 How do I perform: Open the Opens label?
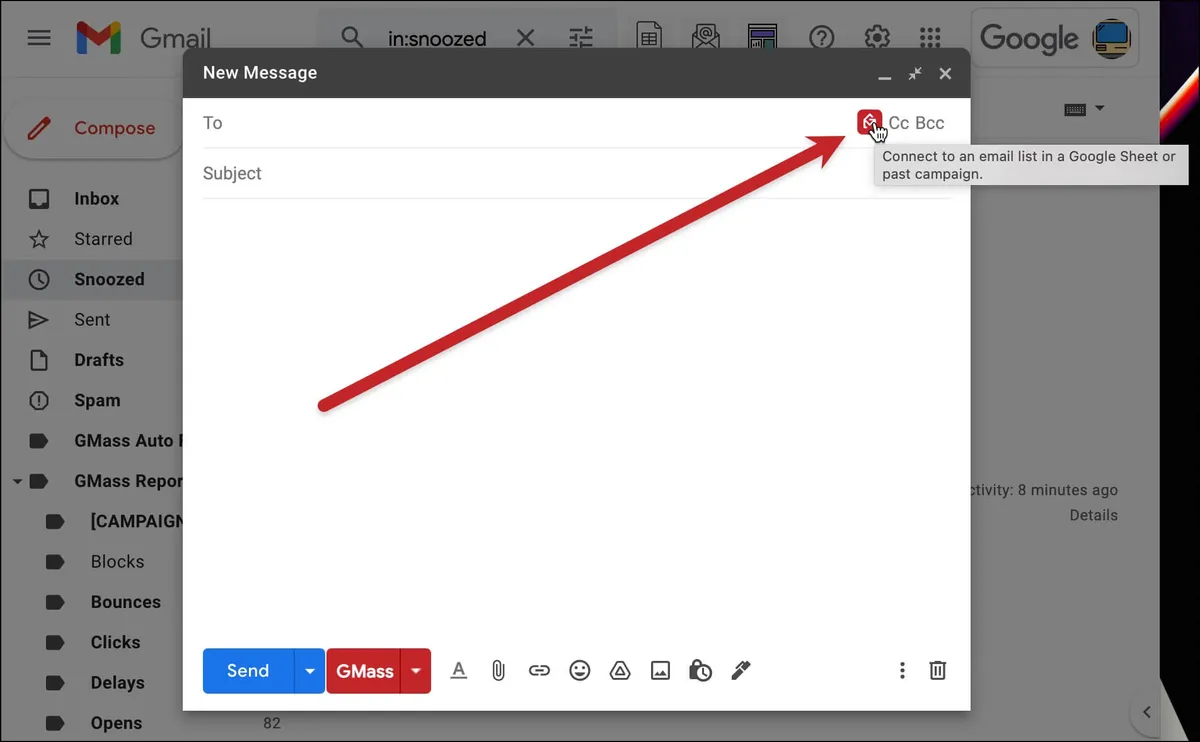(x=116, y=723)
